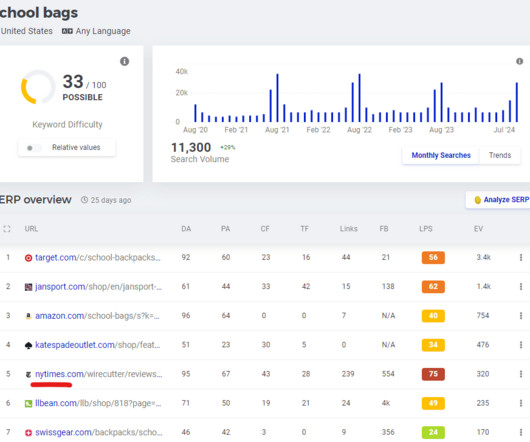
Task: Sort by the PA column header
Action: point(225,229)
